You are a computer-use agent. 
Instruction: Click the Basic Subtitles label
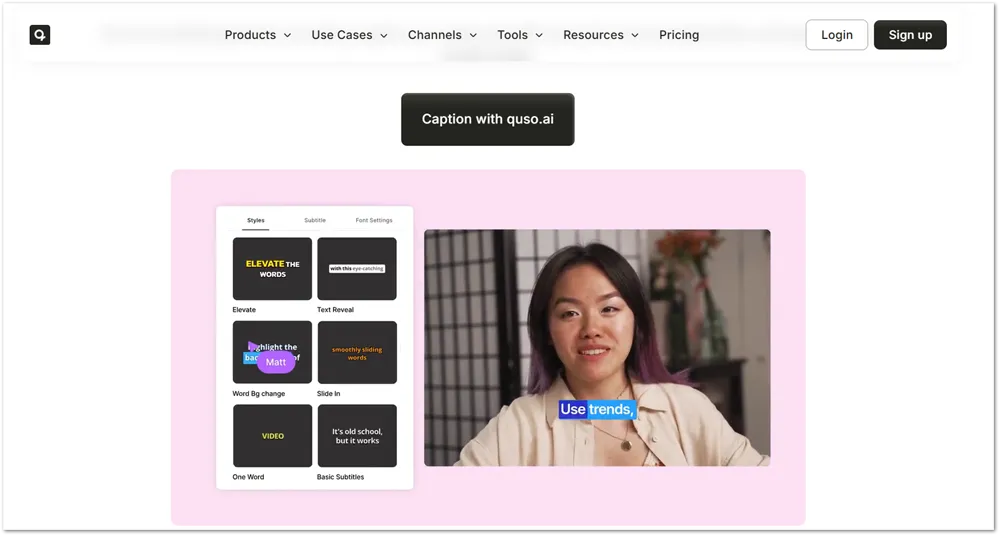pos(340,477)
